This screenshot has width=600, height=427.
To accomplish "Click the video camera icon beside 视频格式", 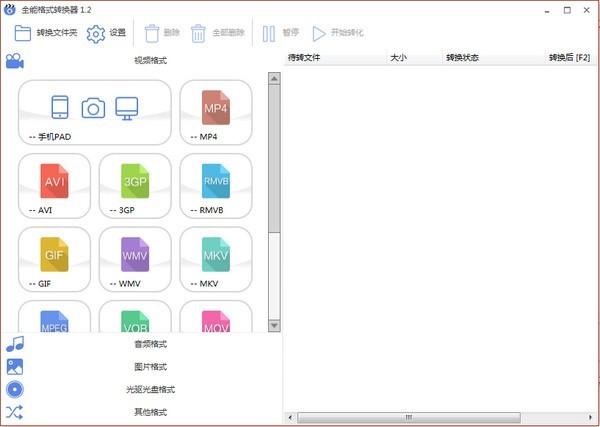I will 15,60.
